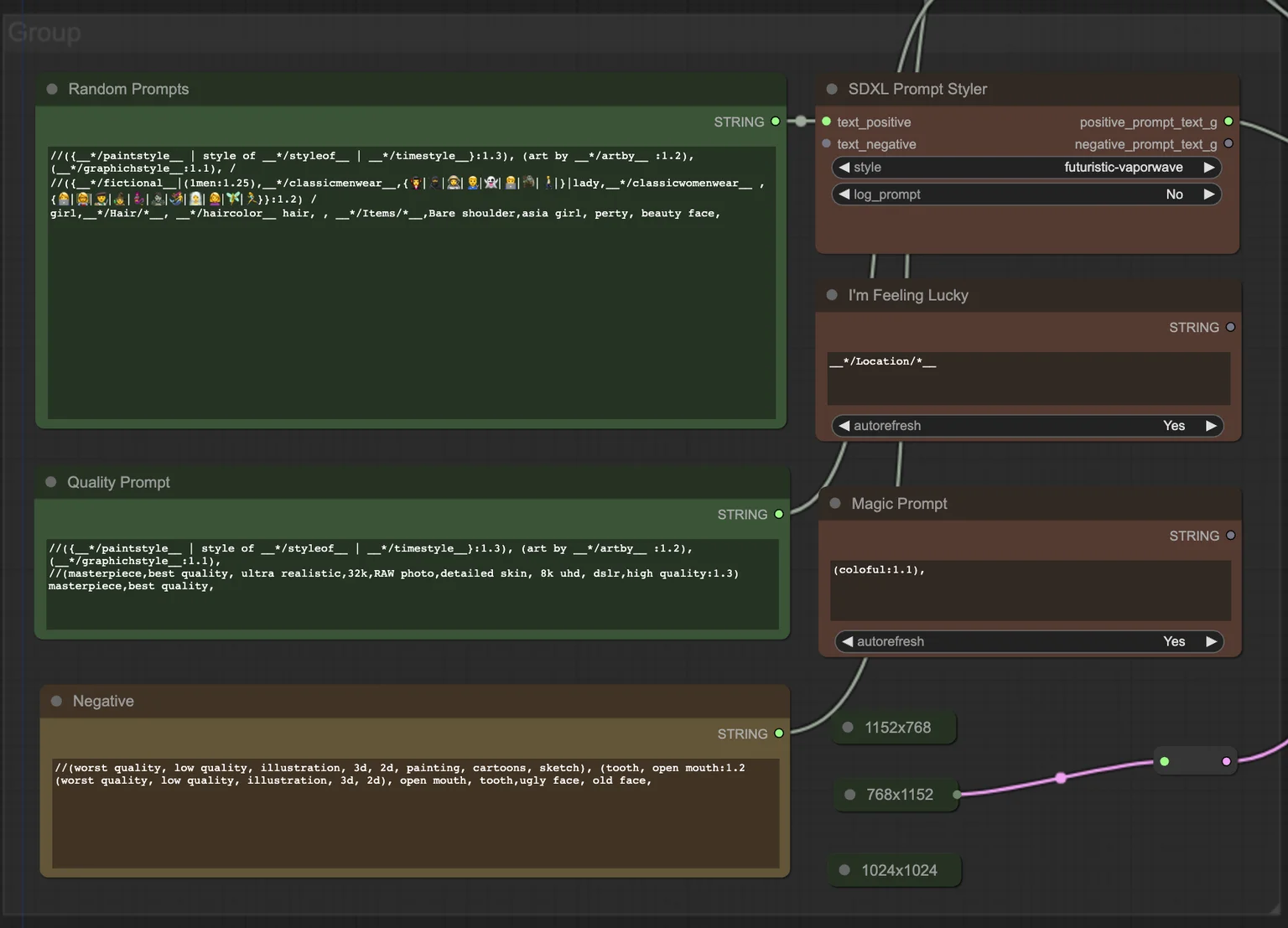Open the futuristic-vaporwave style dropdown
This screenshot has height=928, width=1288.
tap(1124, 167)
